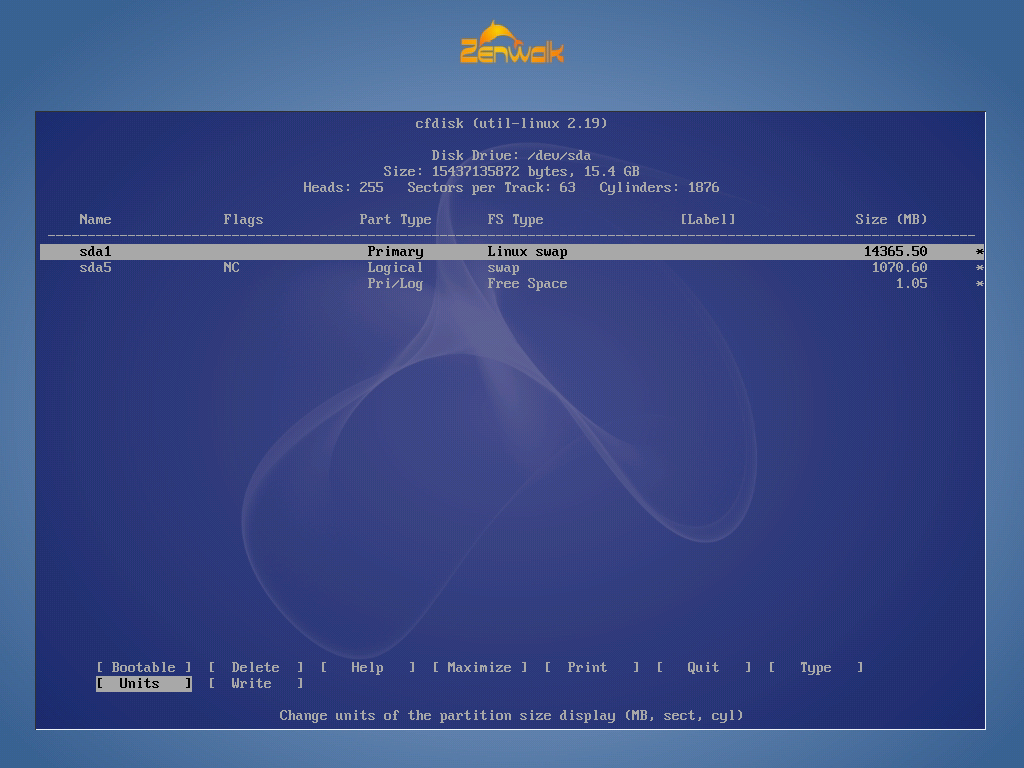This screenshot has width=1024, height=768.
Task: Select the Bootable menu option
Action: [x=143, y=668]
